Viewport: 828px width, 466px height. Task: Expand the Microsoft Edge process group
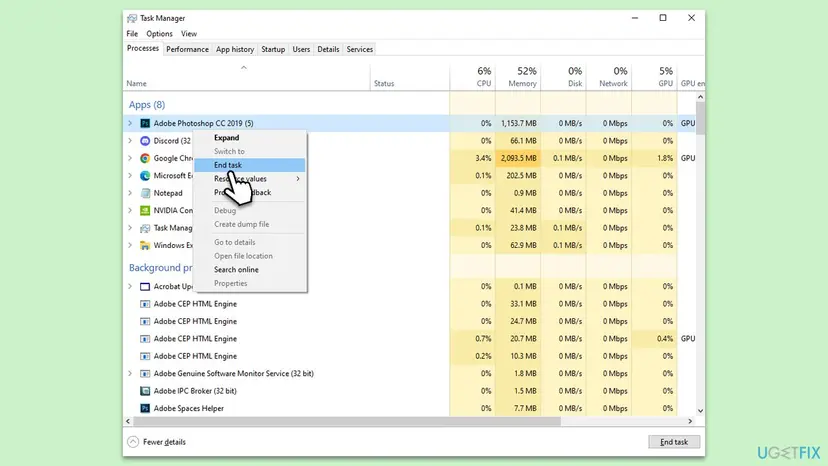130,175
